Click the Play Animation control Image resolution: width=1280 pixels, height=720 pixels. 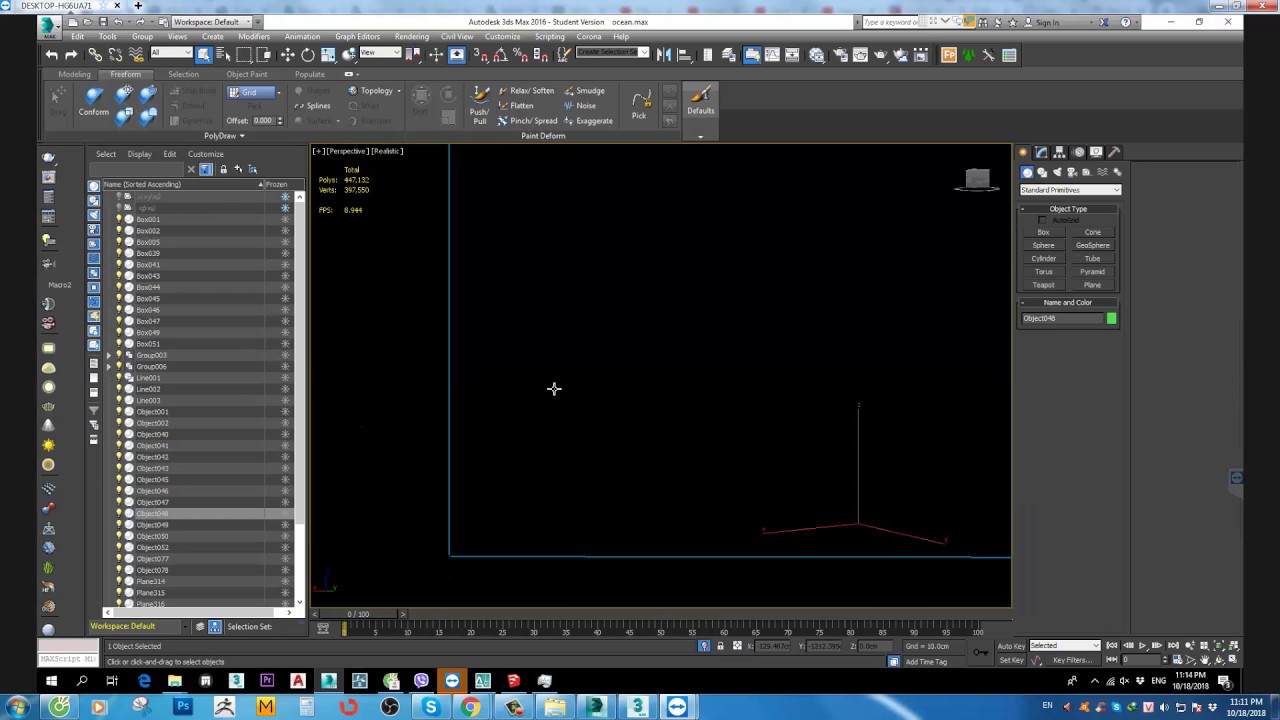coord(1143,646)
